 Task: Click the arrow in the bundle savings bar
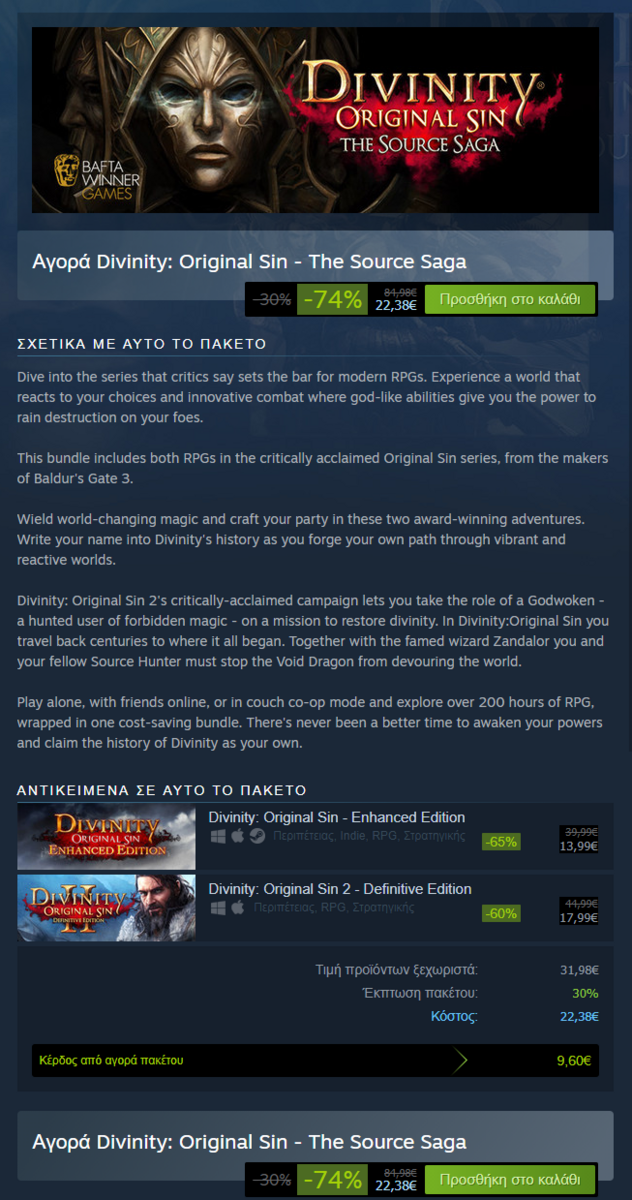[x=461, y=1060]
